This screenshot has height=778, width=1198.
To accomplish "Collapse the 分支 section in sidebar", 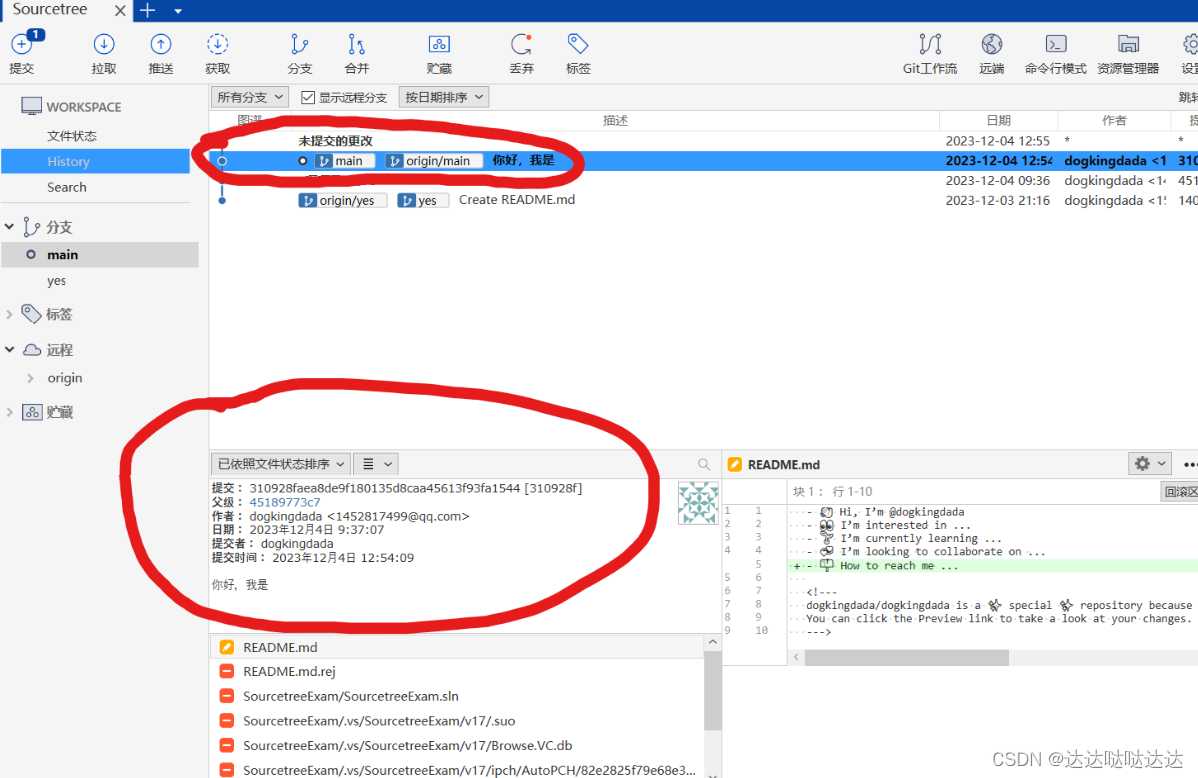I will tap(10, 227).
